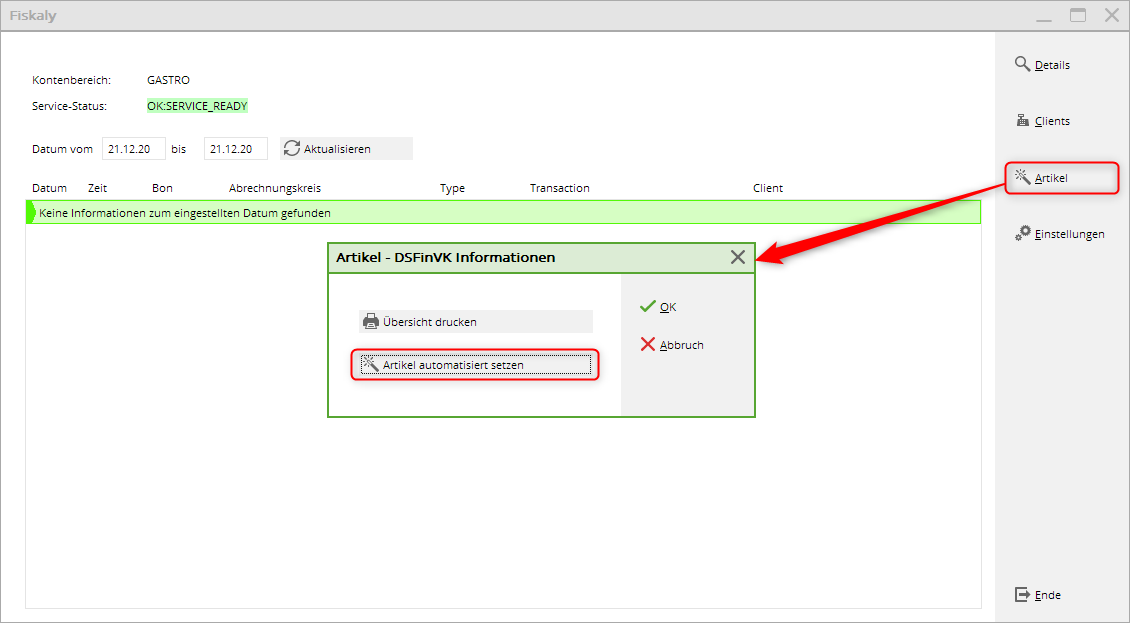This screenshot has width=1130, height=623.
Task: Cancel dialog with Abbruch
Action: click(x=672, y=345)
